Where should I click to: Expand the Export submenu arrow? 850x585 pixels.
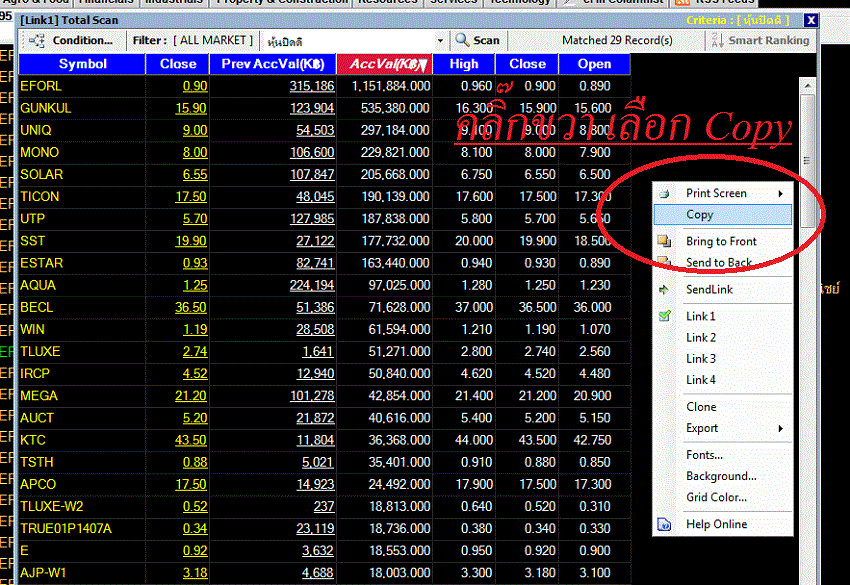(x=781, y=428)
